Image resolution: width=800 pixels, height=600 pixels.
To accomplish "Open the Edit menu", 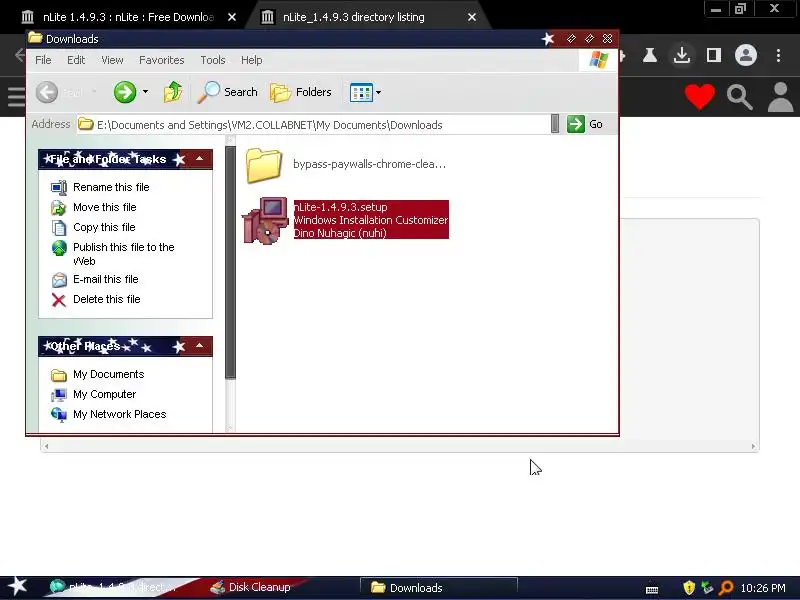I will [76, 60].
